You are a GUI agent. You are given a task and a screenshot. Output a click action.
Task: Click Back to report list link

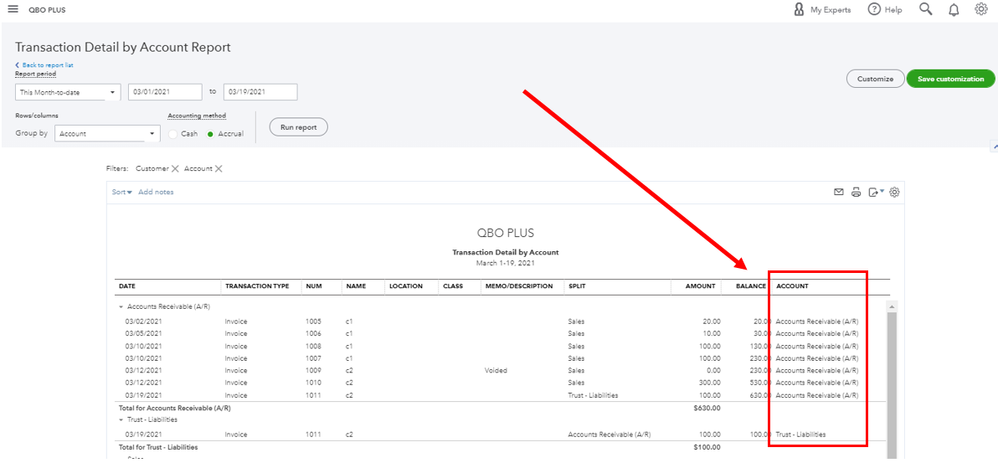pos(45,65)
